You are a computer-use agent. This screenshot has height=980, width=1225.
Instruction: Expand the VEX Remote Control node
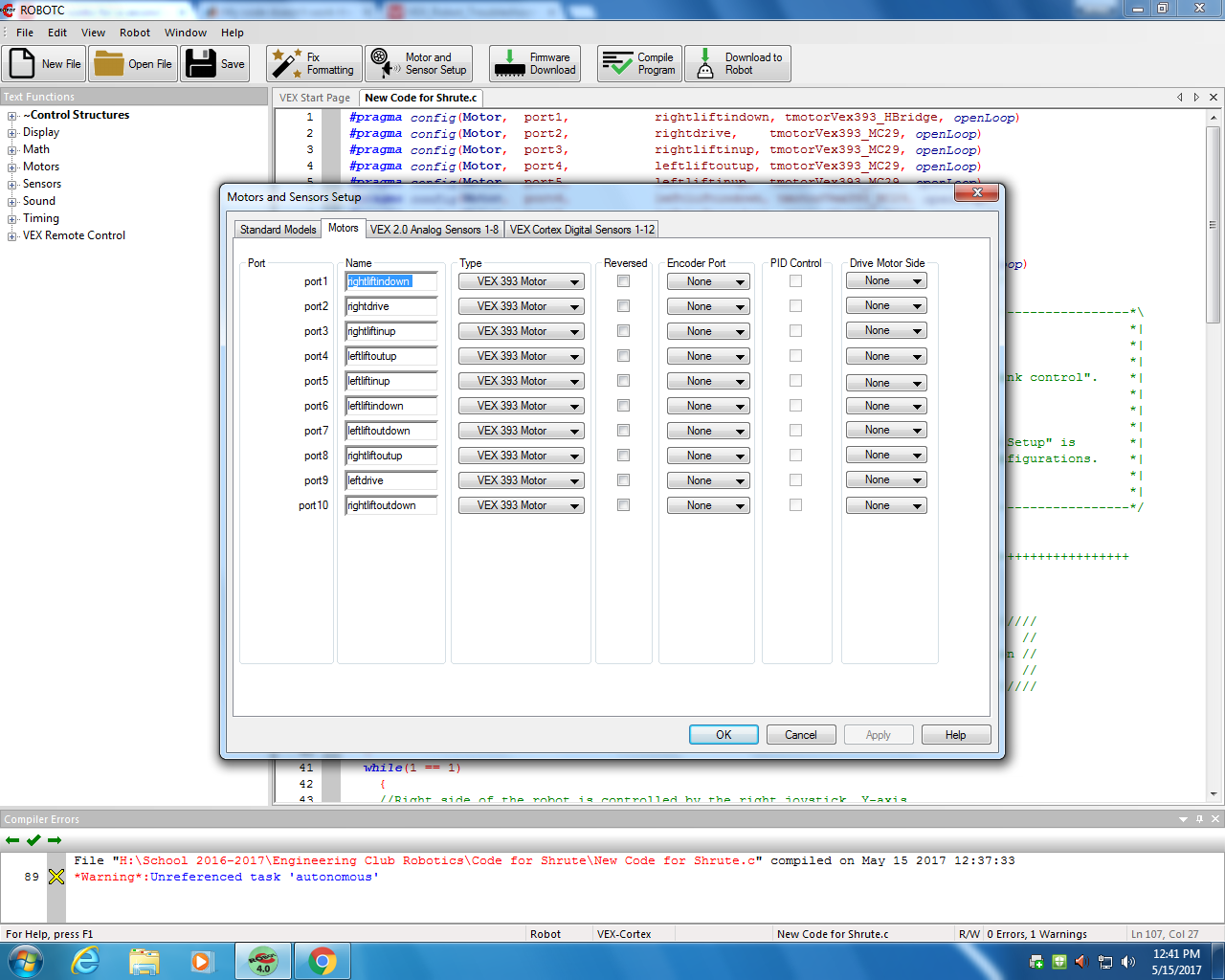[x=12, y=236]
